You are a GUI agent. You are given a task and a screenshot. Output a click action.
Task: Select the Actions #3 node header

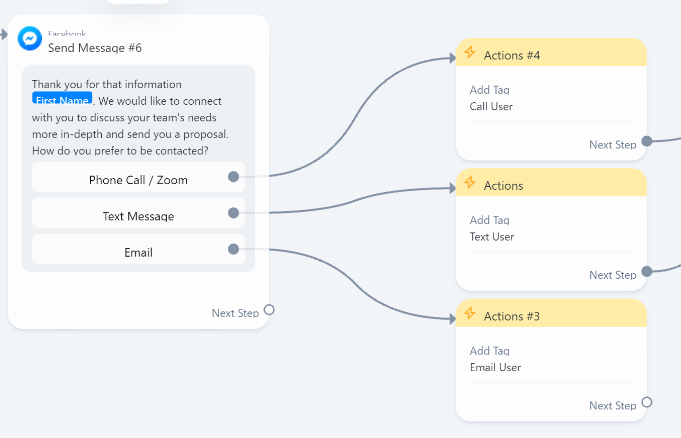click(551, 313)
